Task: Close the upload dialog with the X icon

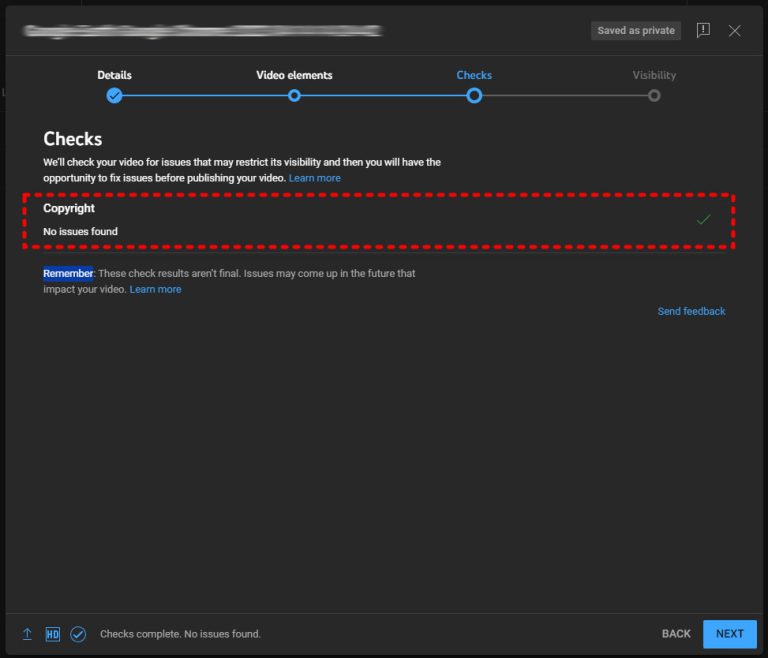Action: pos(735,31)
